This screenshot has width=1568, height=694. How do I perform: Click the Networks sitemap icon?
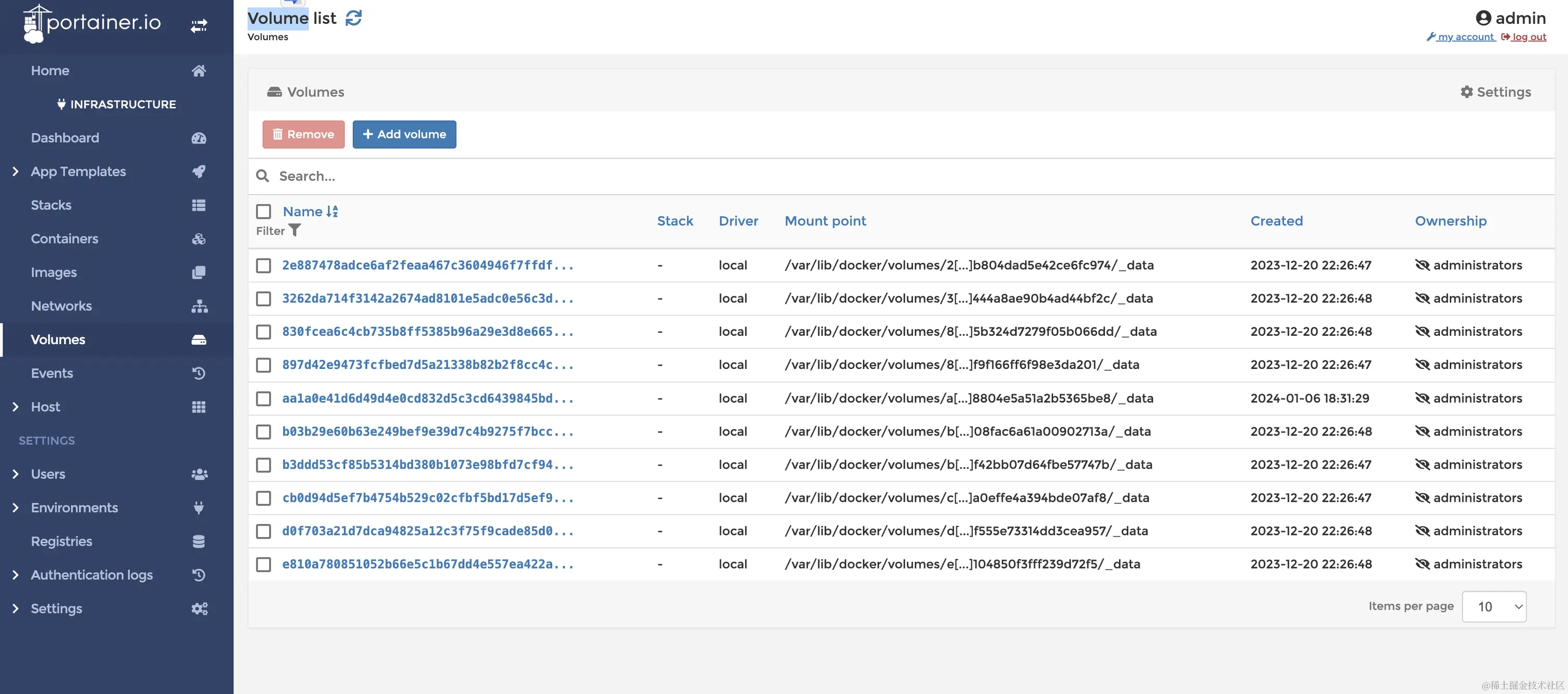(x=199, y=306)
